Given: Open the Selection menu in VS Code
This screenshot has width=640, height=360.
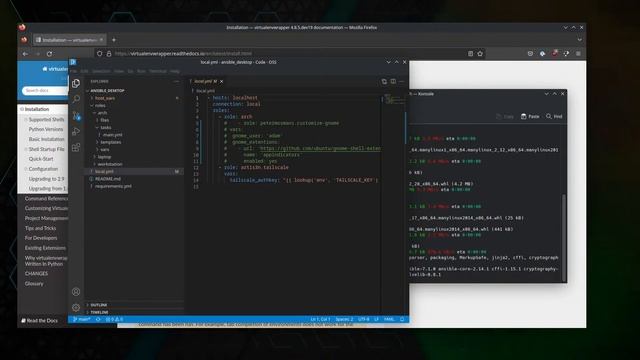Looking at the screenshot, I should click(101, 71).
